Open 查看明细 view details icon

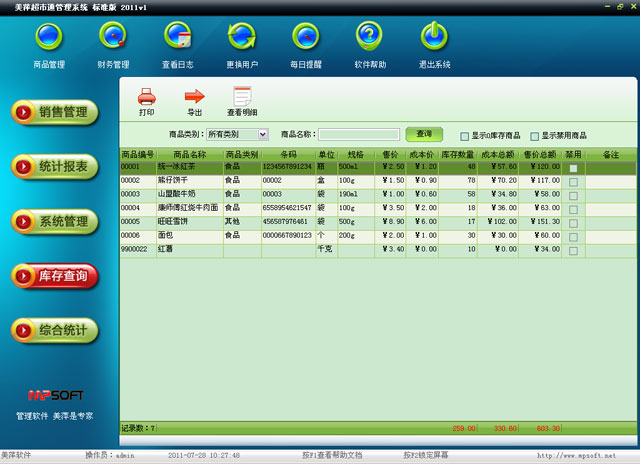coord(241,97)
